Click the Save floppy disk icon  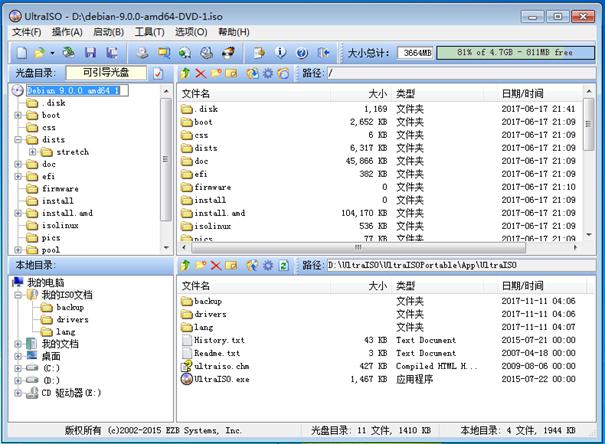click(90, 52)
